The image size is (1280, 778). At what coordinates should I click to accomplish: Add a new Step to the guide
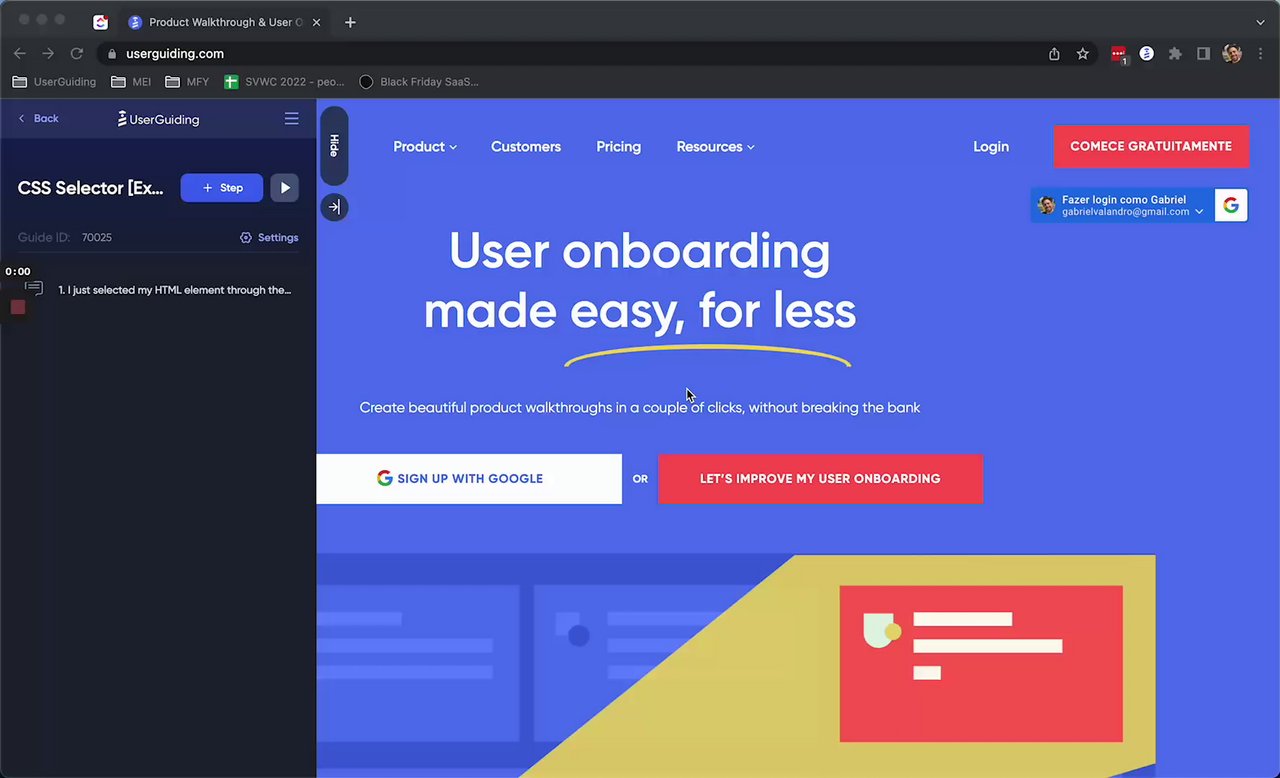[222, 188]
